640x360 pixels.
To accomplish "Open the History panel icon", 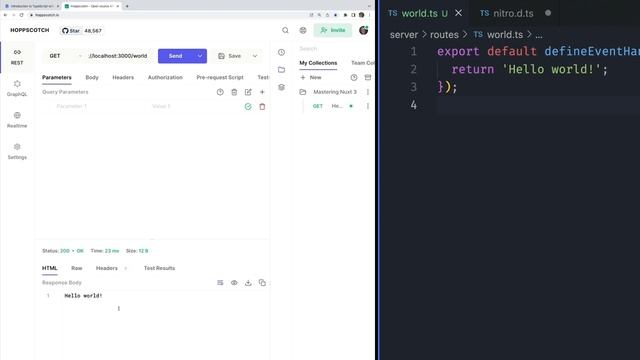I will [281, 52].
